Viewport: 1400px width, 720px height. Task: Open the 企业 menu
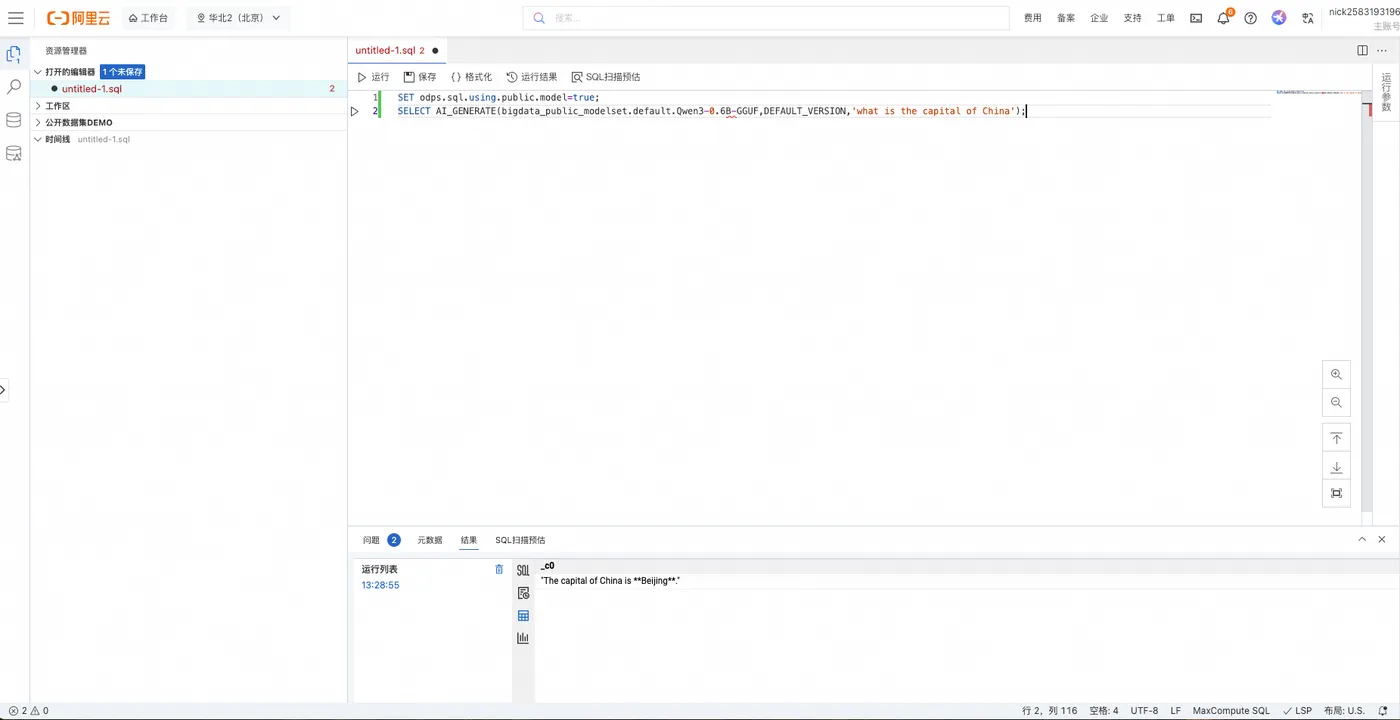point(1099,18)
